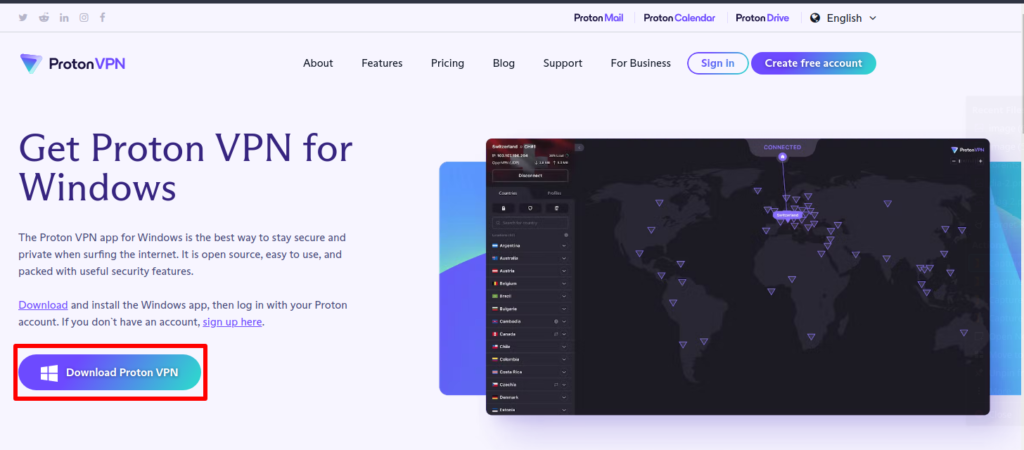The width and height of the screenshot is (1024, 450).
Task: Open the English language dropdown
Action: pyautogui.click(x=844, y=18)
